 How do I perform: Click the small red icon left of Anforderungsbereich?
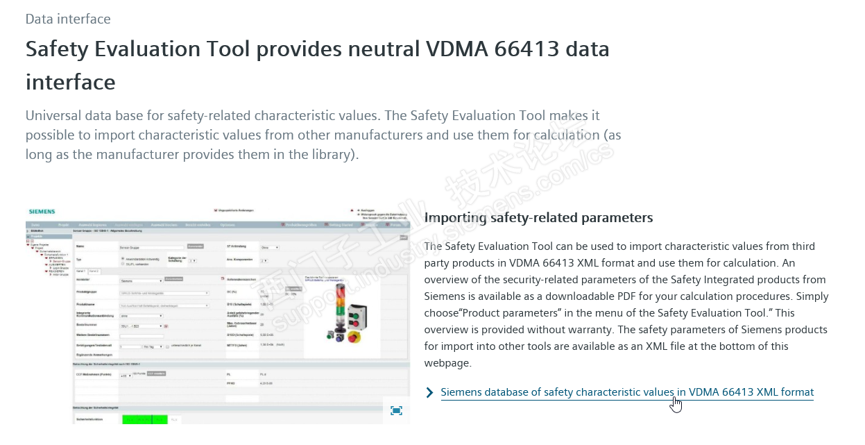point(221,277)
